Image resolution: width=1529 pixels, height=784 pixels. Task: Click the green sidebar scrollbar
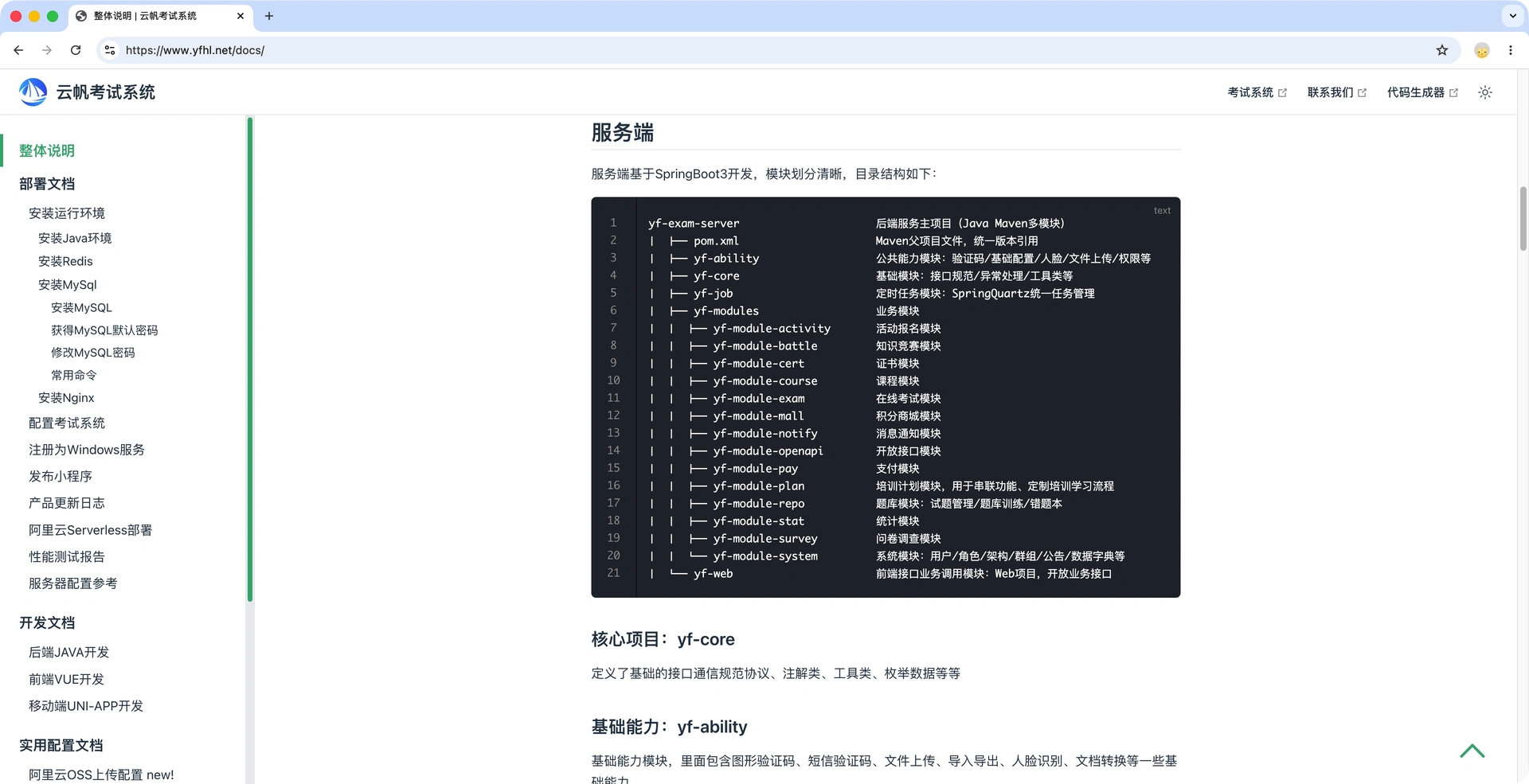click(250, 359)
